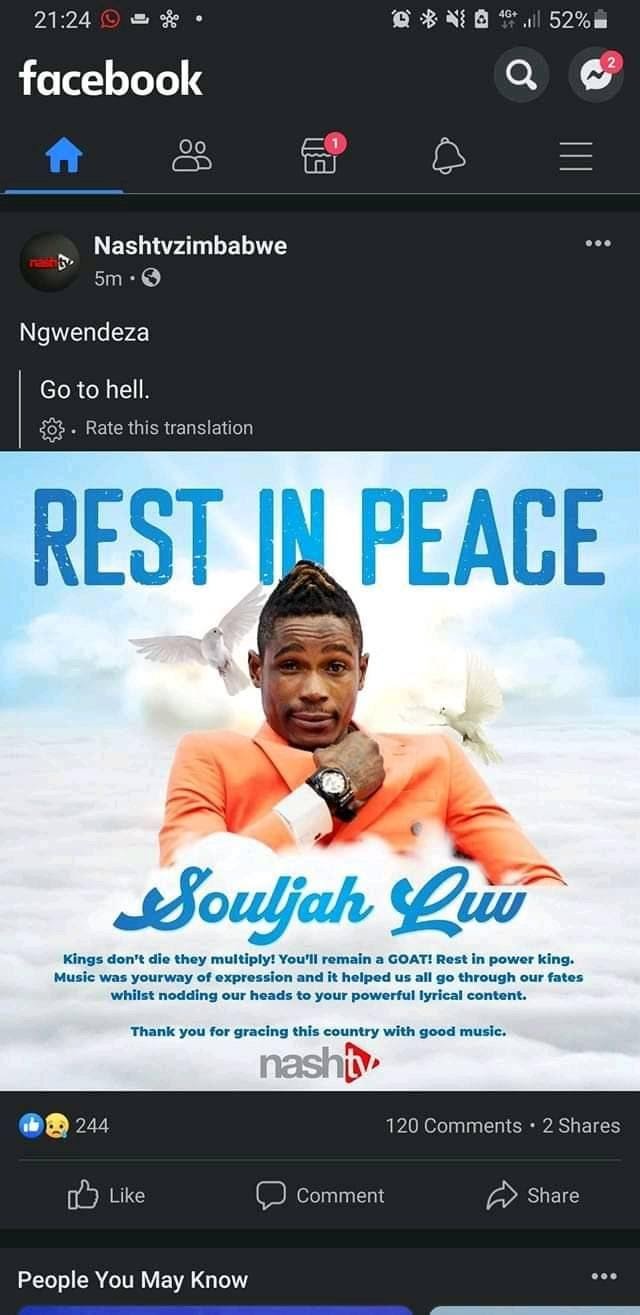Image resolution: width=640 pixels, height=1315 pixels.
Task: Click Rate this translation link
Action: [x=169, y=428]
